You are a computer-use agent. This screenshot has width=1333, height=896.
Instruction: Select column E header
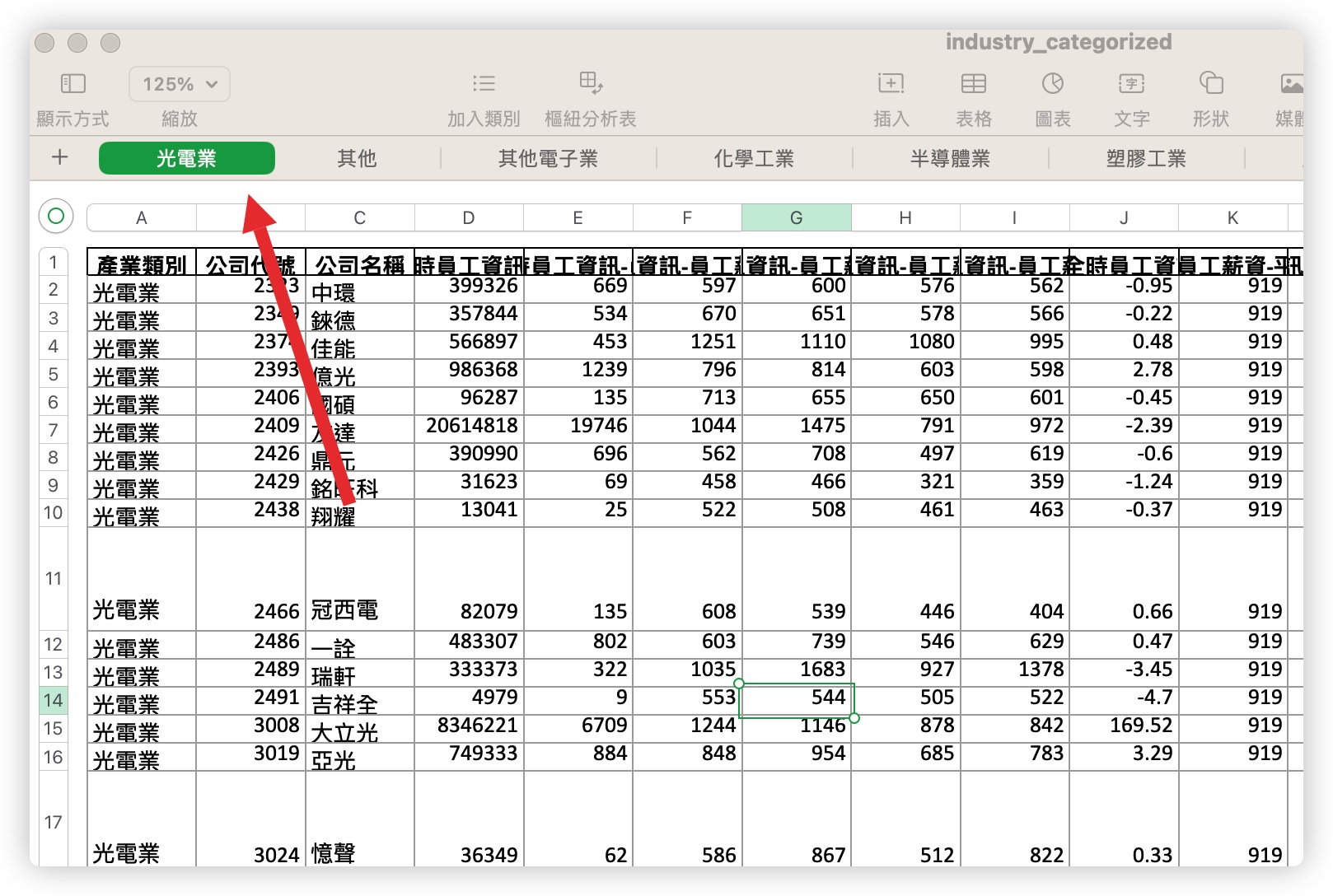[x=578, y=218]
